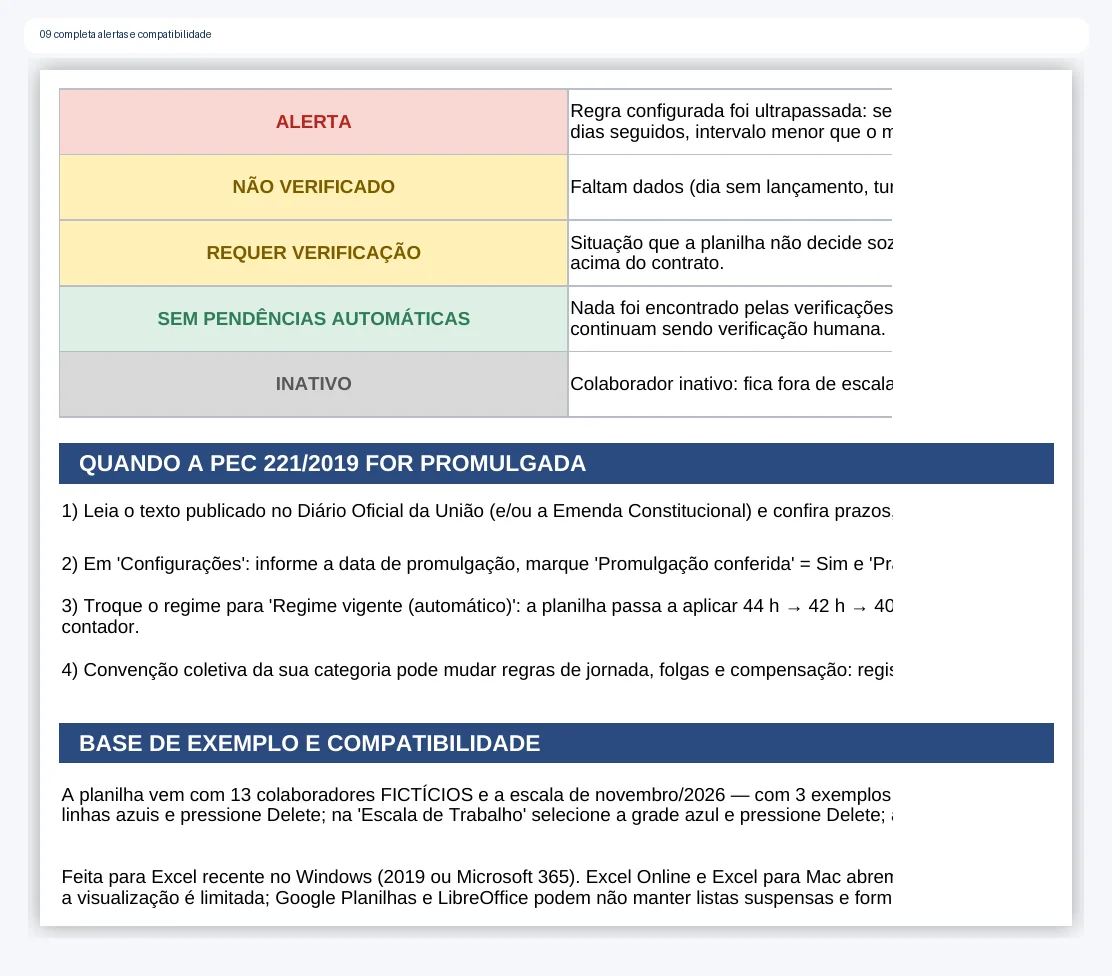Click the 'QUANDO A PEC 221/2019 FOR PROMULGADA' header
1112x976 pixels.
pos(556,464)
